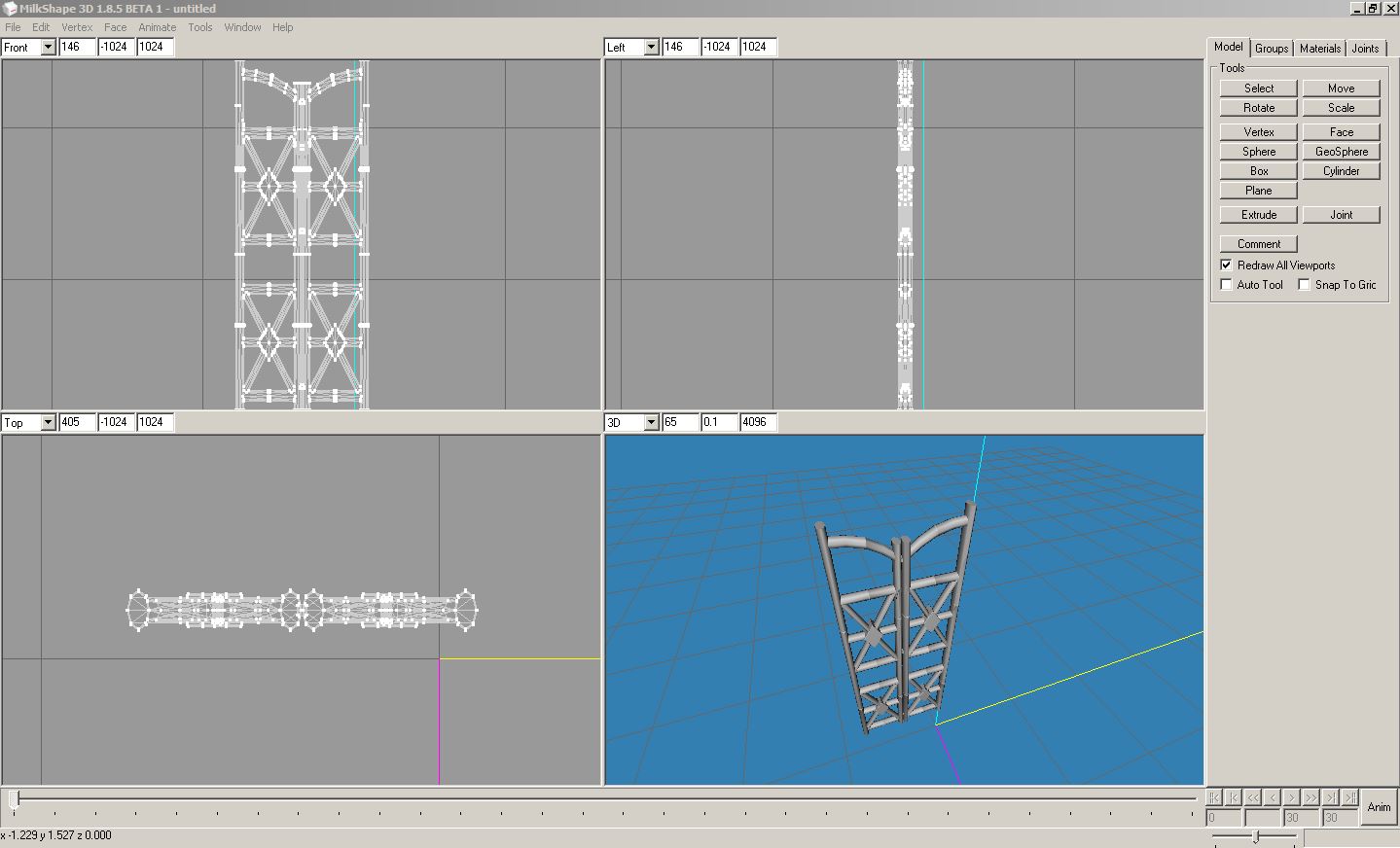Open the 3D viewport view dropdown
The width and height of the screenshot is (1400, 848).
[651, 422]
